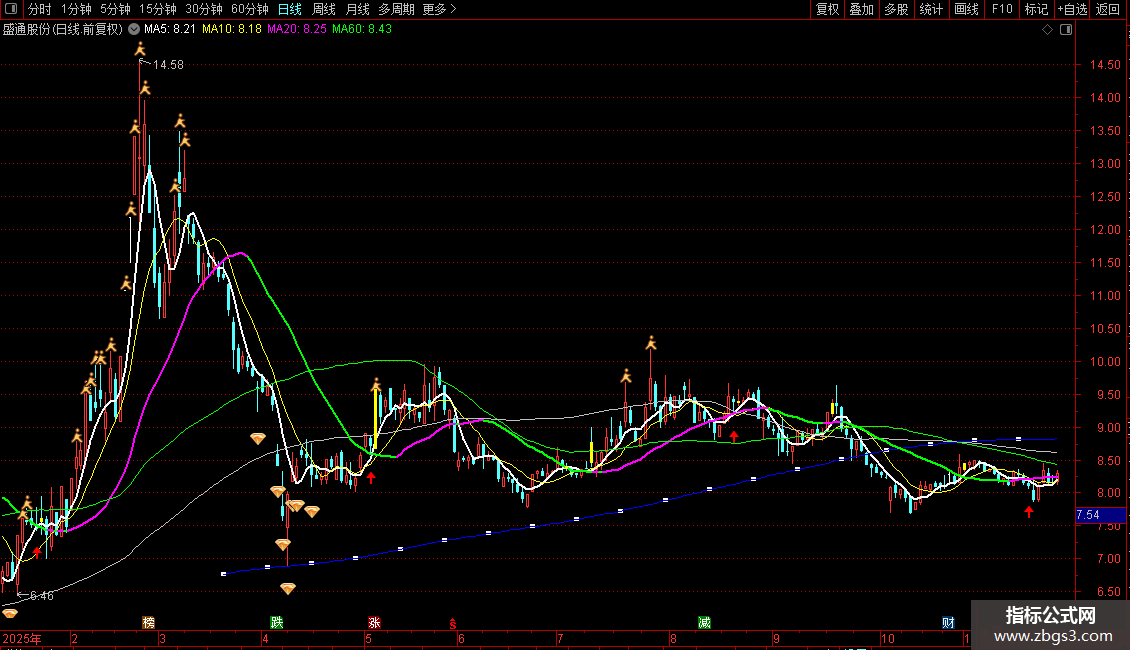Click the 14.58 peak price label
The width and height of the screenshot is (1130, 650).
(x=167, y=65)
